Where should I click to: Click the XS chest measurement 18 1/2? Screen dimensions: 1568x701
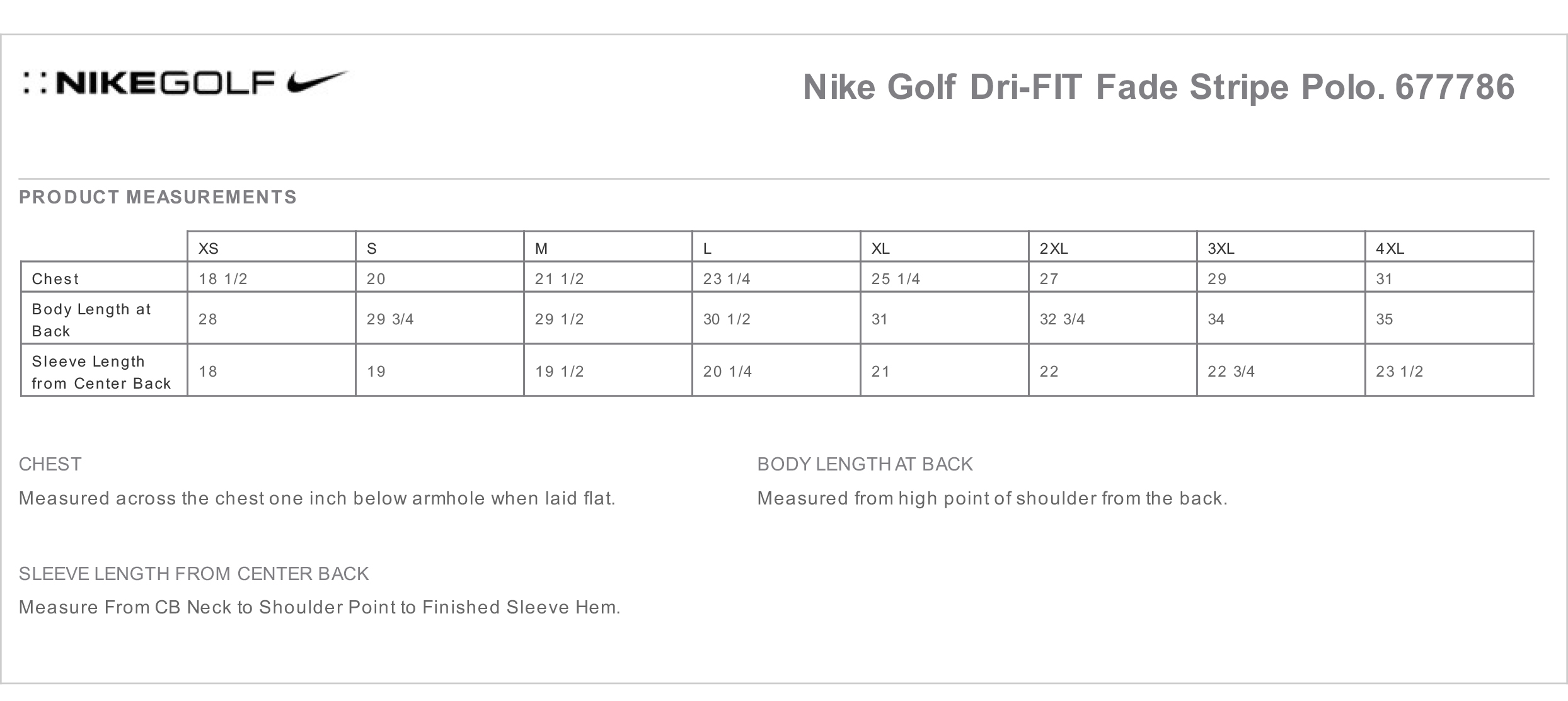pyautogui.click(x=223, y=278)
